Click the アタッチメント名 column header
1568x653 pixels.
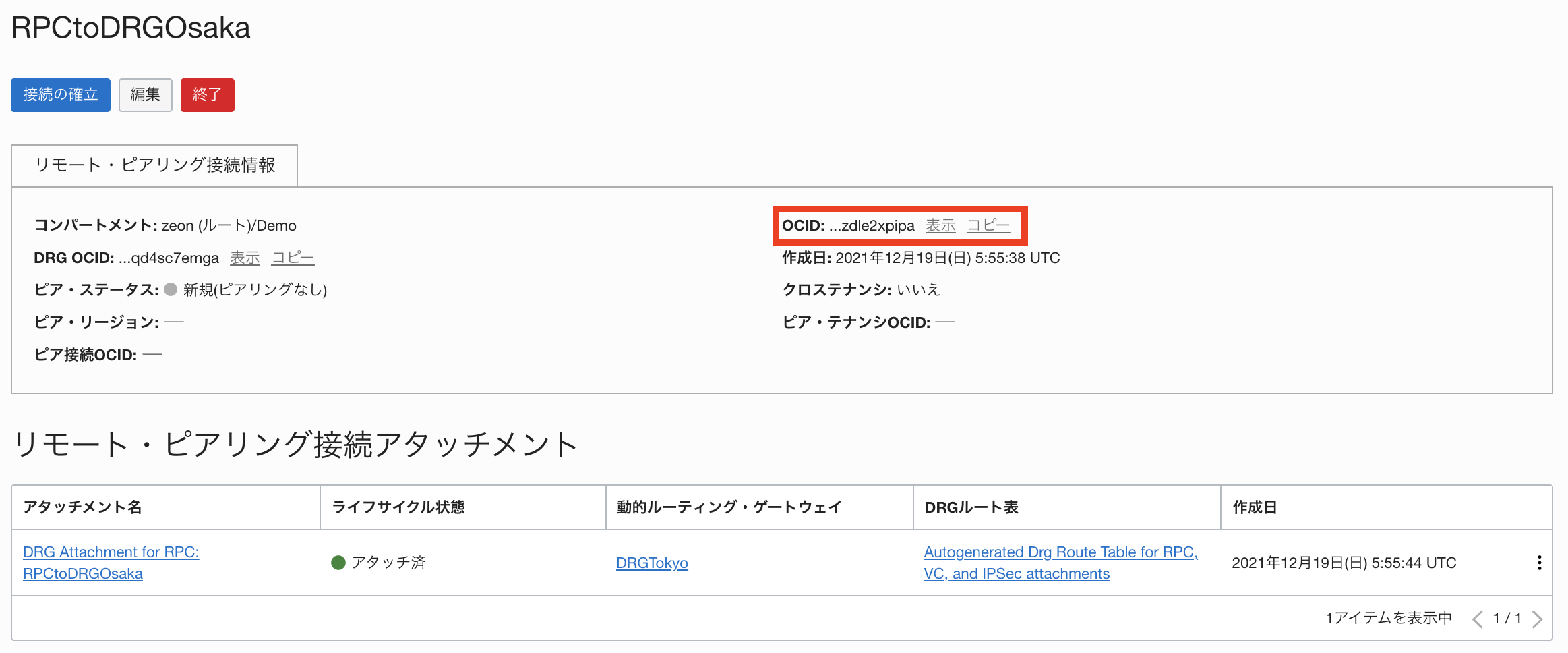pos(84,507)
